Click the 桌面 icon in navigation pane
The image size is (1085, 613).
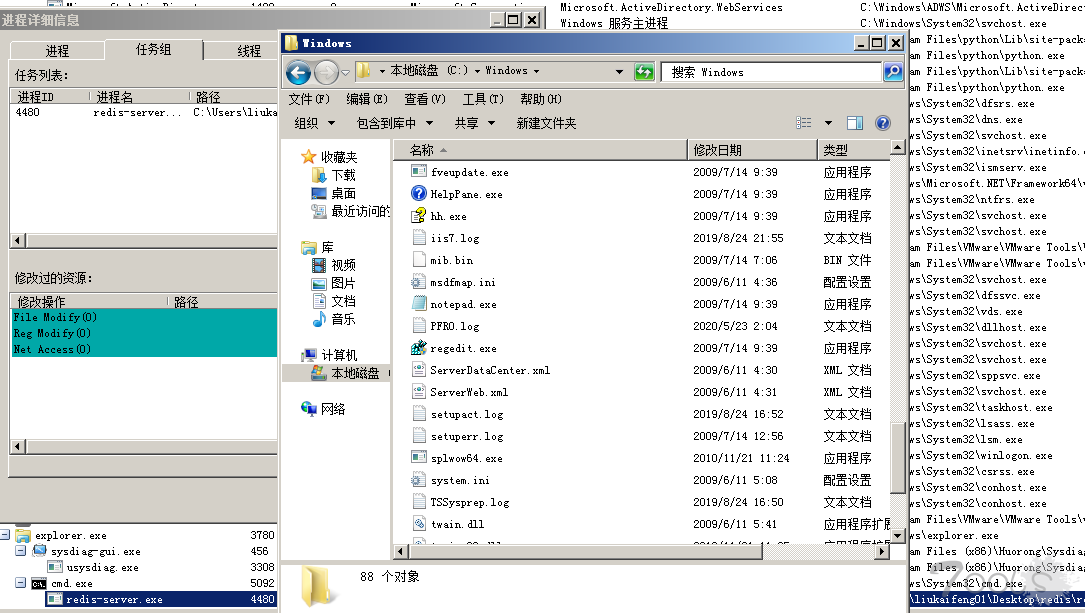click(x=319, y=193)
